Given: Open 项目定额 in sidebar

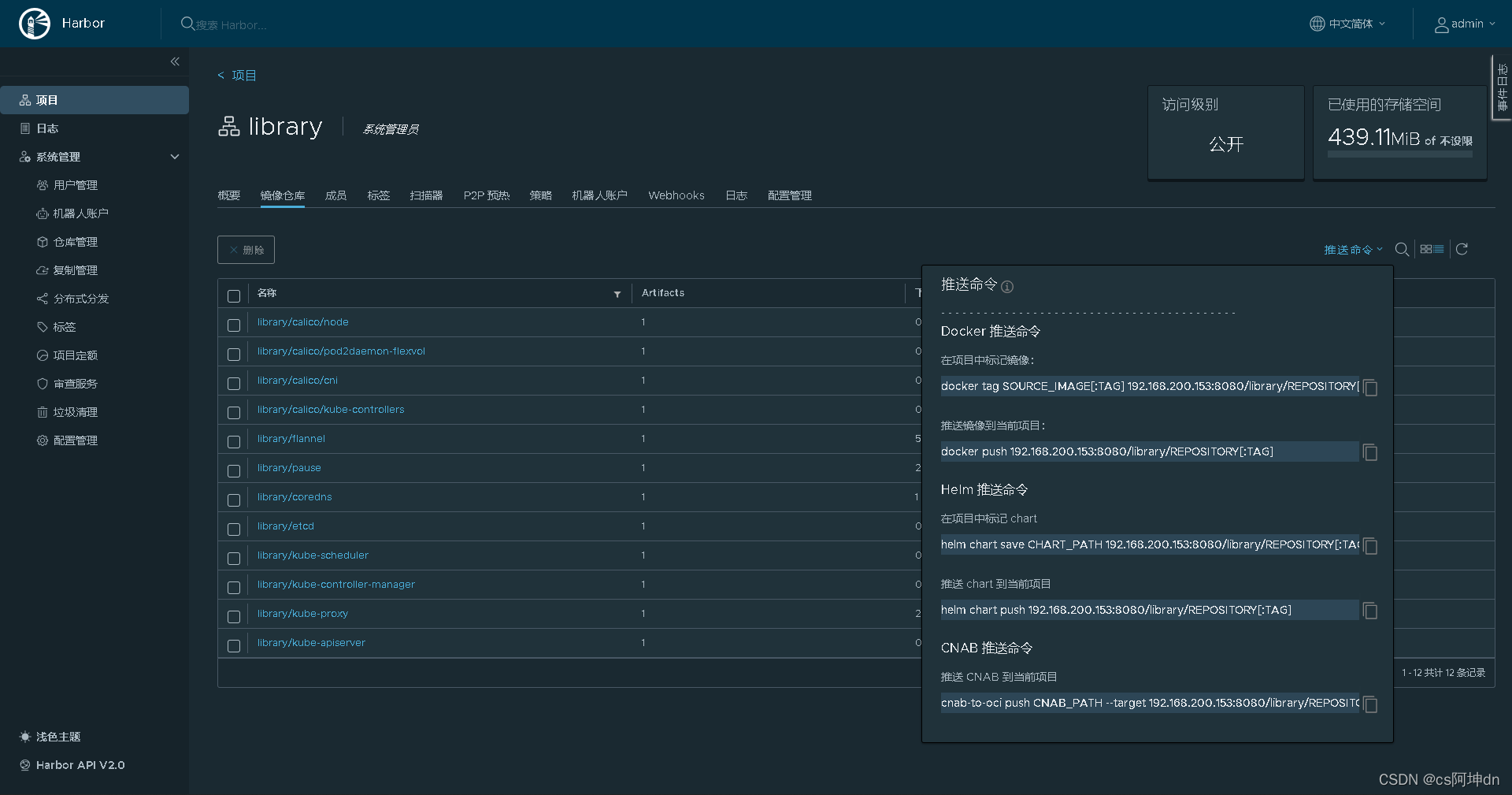Looking at the screenshot, I should [x=76, y=355].
